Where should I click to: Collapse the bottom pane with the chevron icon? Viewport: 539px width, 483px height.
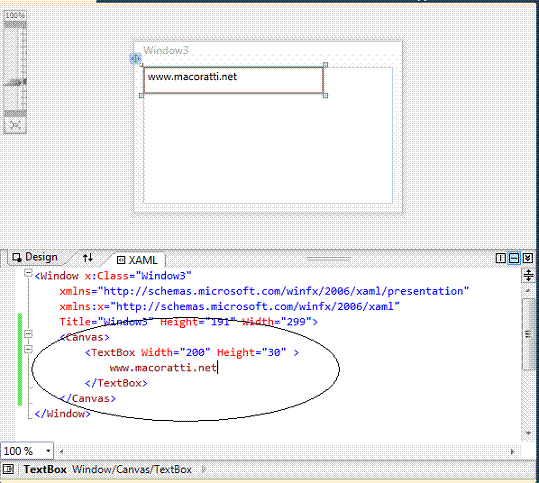[x=528, y=258]
